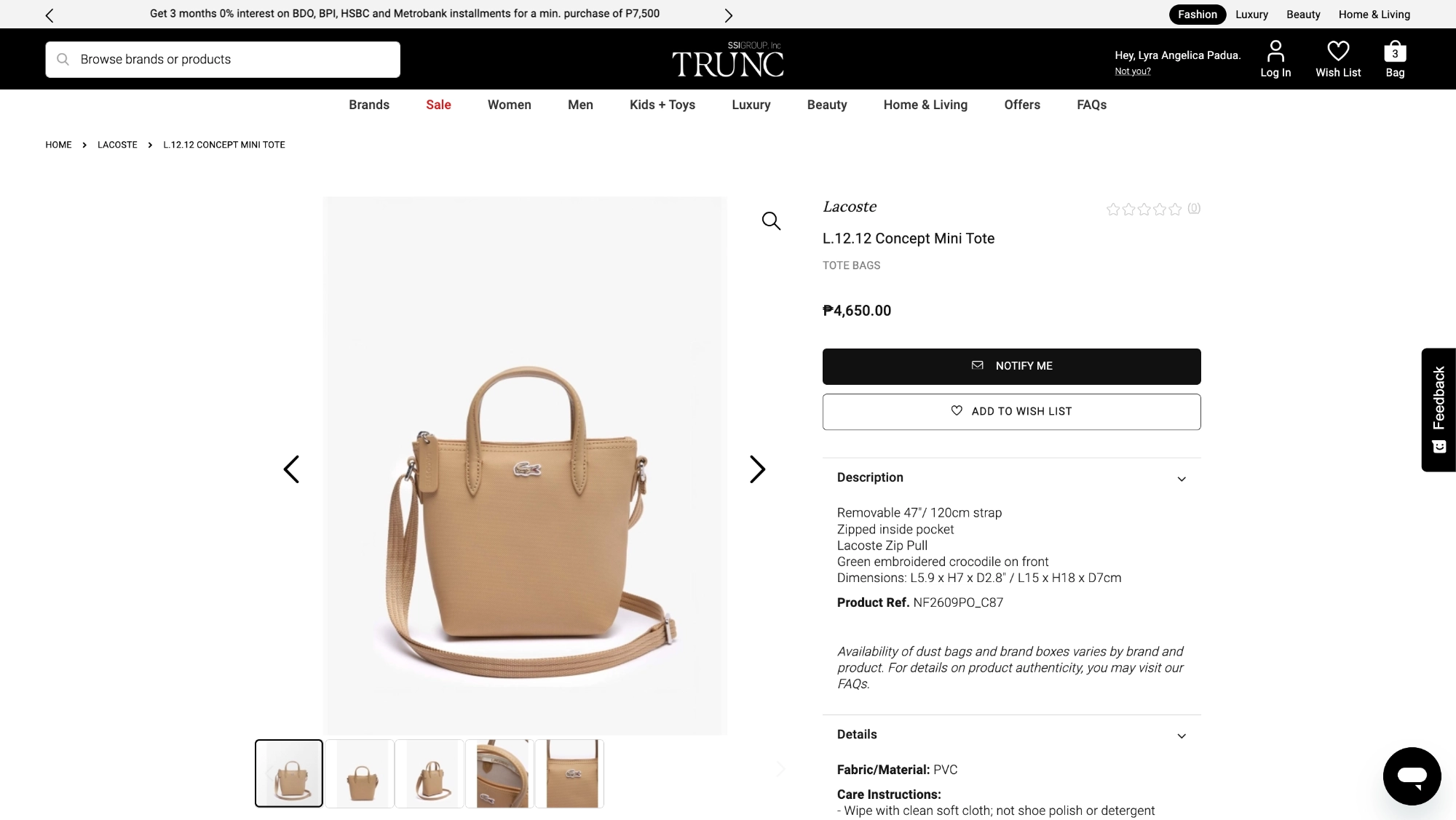Open the chat bubble widget
The width and height of the screenshot is (1456, 820).
[1412, 776]
